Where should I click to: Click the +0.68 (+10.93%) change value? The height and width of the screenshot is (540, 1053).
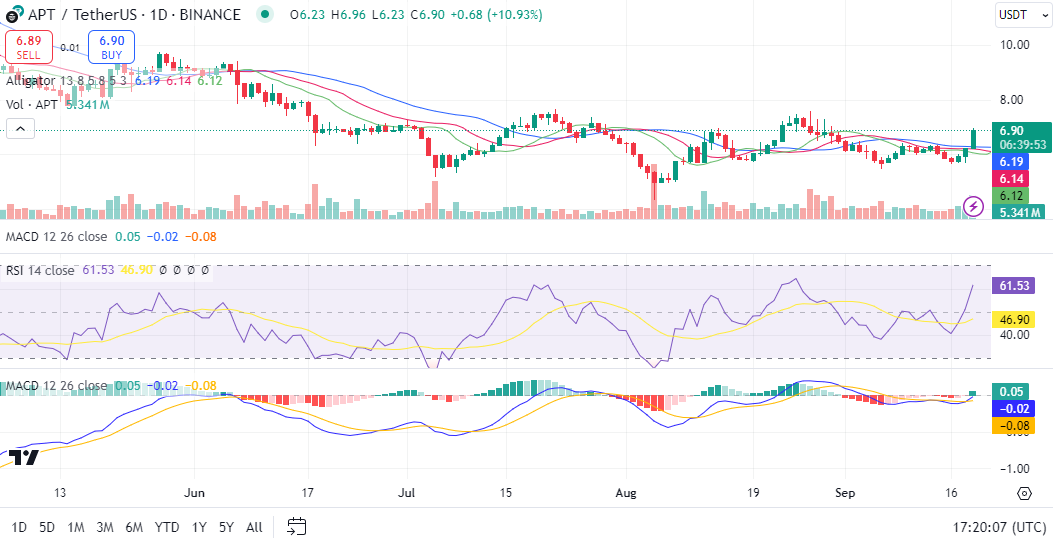(x=495, y=14)
